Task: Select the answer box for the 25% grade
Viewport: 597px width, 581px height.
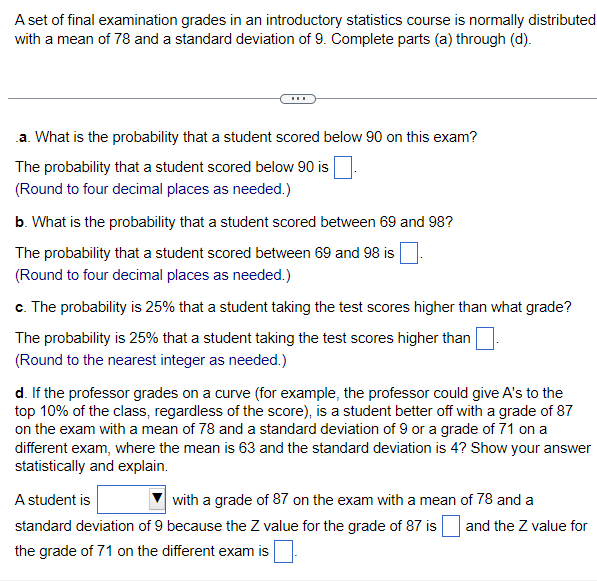Action: pos(485,338)
